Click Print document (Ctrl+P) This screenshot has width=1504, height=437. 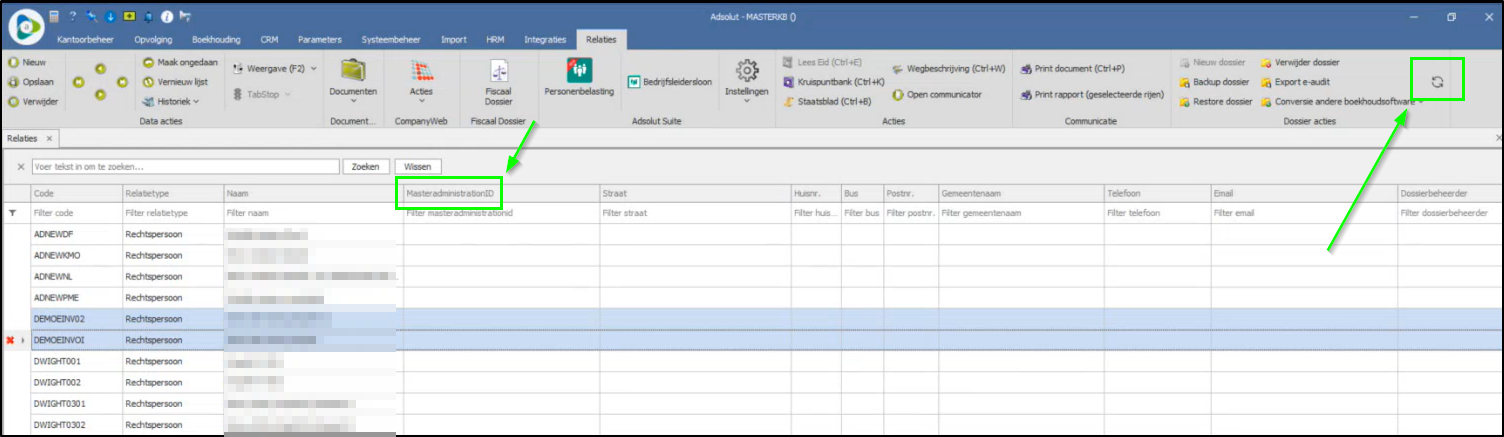(x=1072, y=68)
